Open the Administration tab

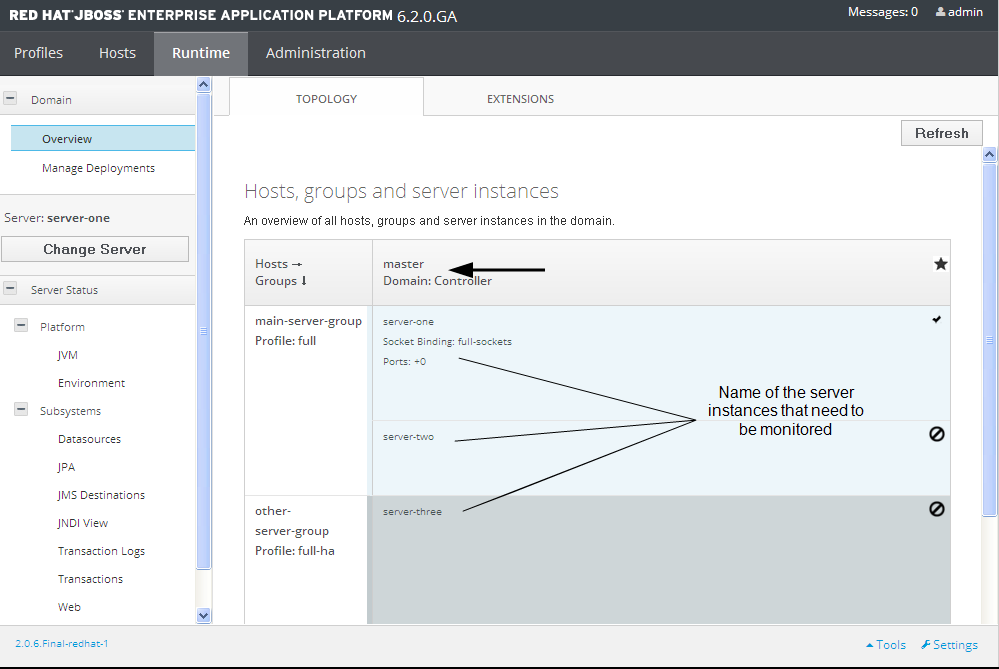(315, 53)
